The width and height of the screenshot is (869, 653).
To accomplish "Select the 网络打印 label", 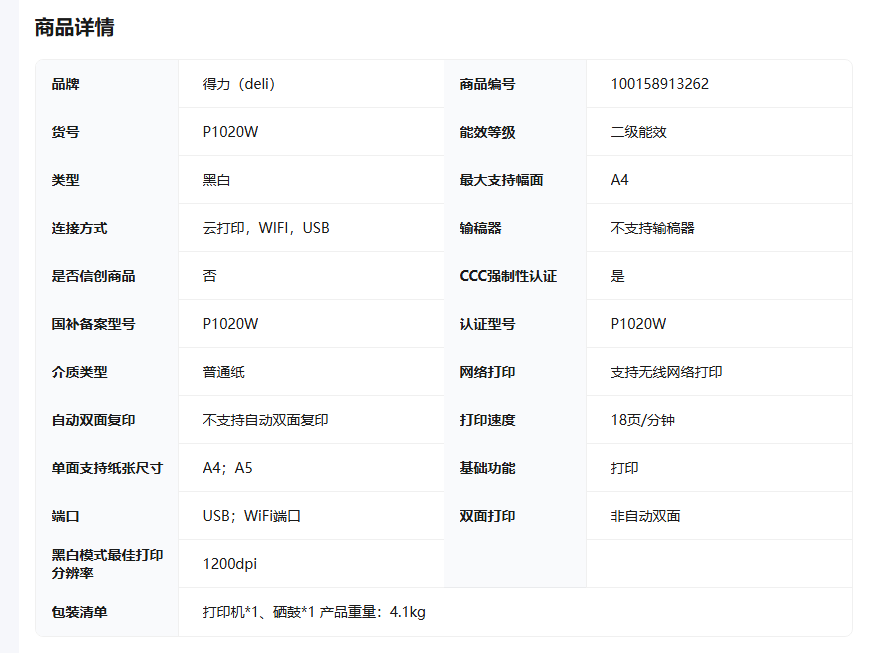I will 487,372.
